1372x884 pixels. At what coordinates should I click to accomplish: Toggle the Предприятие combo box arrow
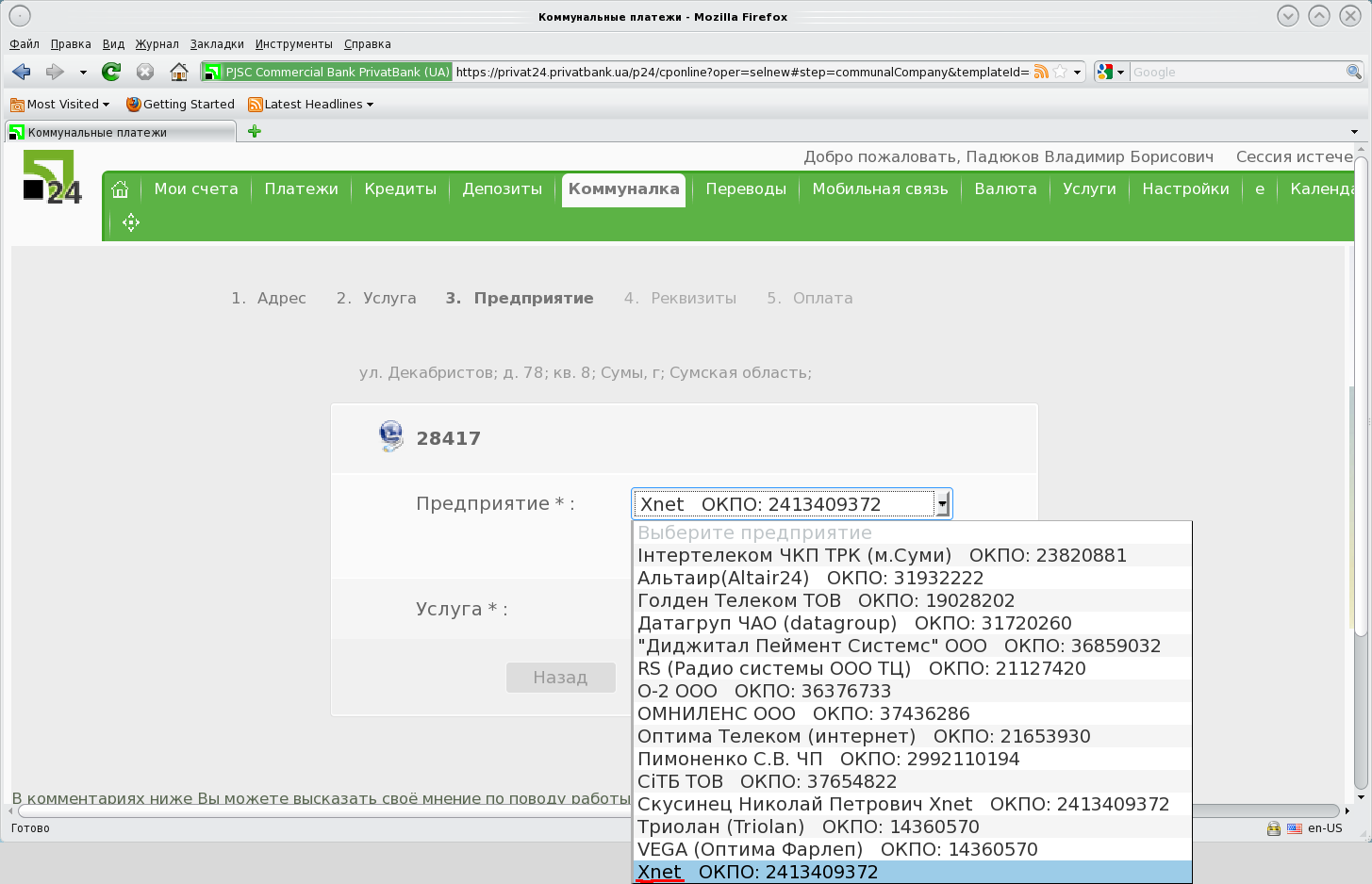[x=941, y=504]
